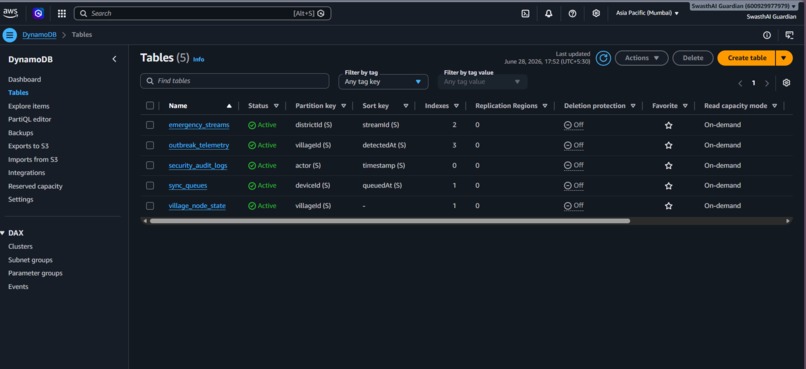This screenshot has width=806, height=369.
Task: Open the Info link next to Tables
Action: tap(198, 60)
